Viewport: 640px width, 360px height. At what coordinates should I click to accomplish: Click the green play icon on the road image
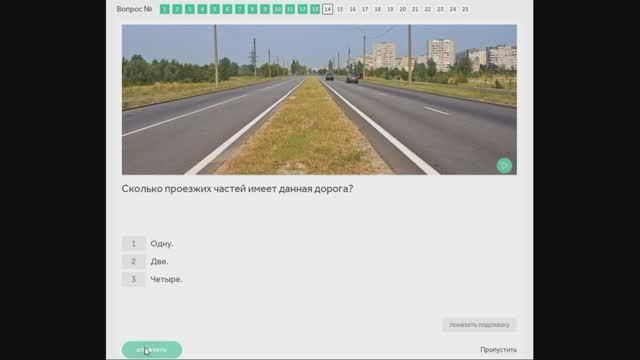tap(504, 166)
